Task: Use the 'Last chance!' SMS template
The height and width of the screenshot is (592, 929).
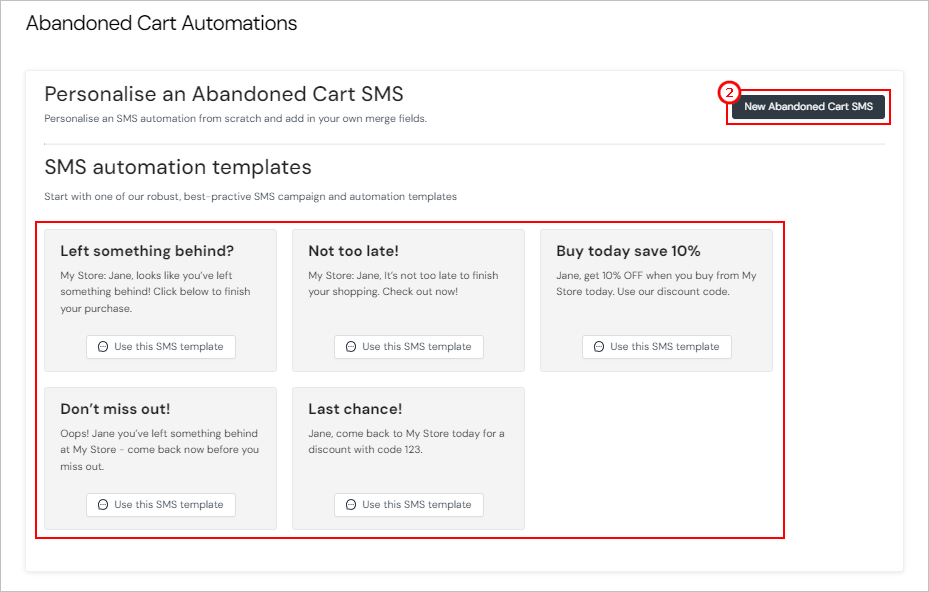Action: click(x=409, y=505)
